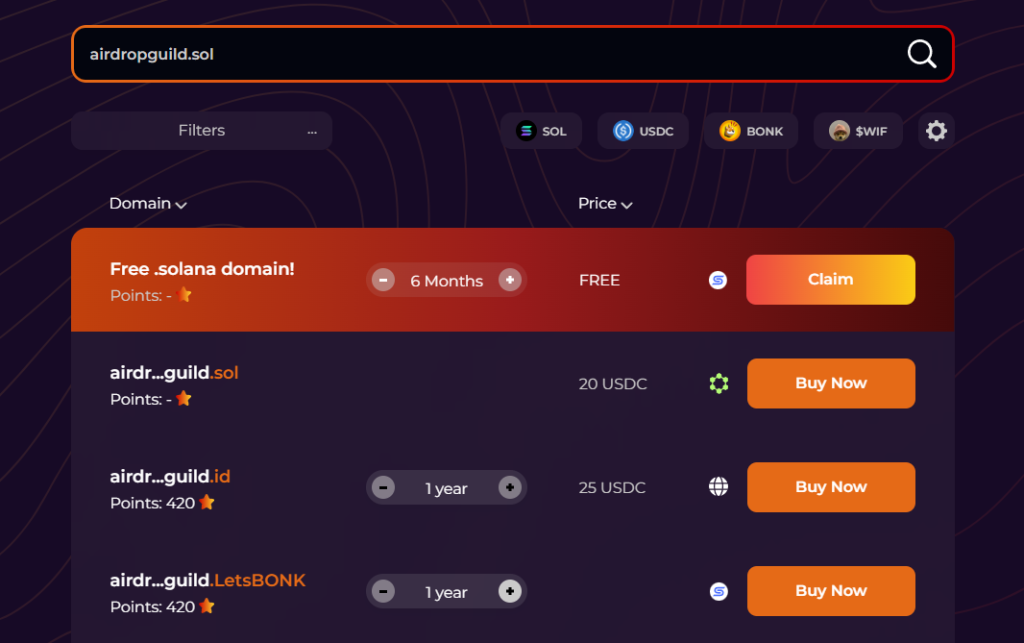Click the globe icon on the airdr…guild.id row
1024x643 pixels.
(718, 487)
